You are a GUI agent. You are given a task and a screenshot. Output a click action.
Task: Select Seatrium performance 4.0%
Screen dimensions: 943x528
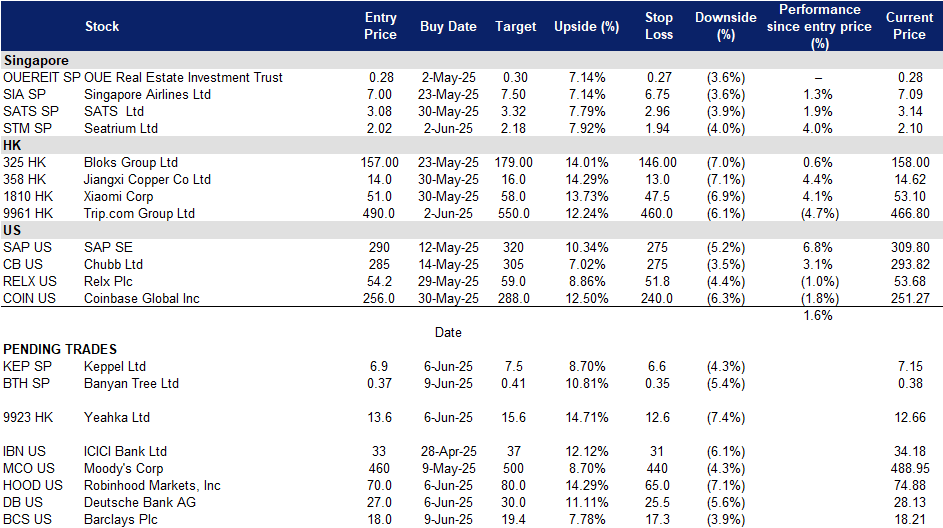[x=818, y=129]
